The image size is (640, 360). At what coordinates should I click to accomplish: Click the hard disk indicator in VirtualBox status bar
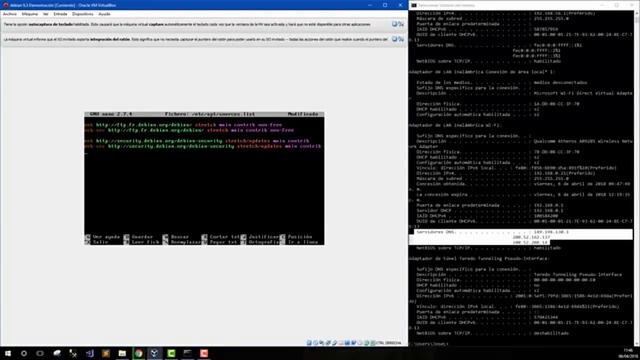(309, 343)
